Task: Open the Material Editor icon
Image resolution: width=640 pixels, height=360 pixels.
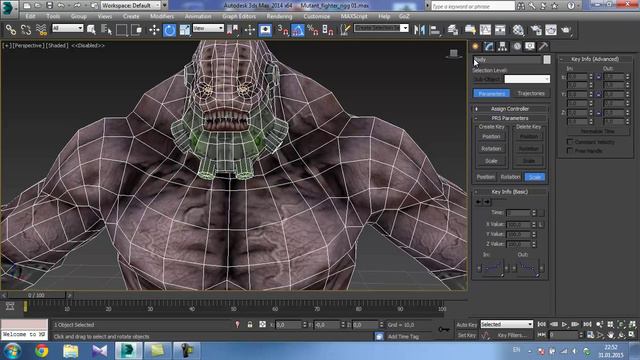Action: coord(518,30)
